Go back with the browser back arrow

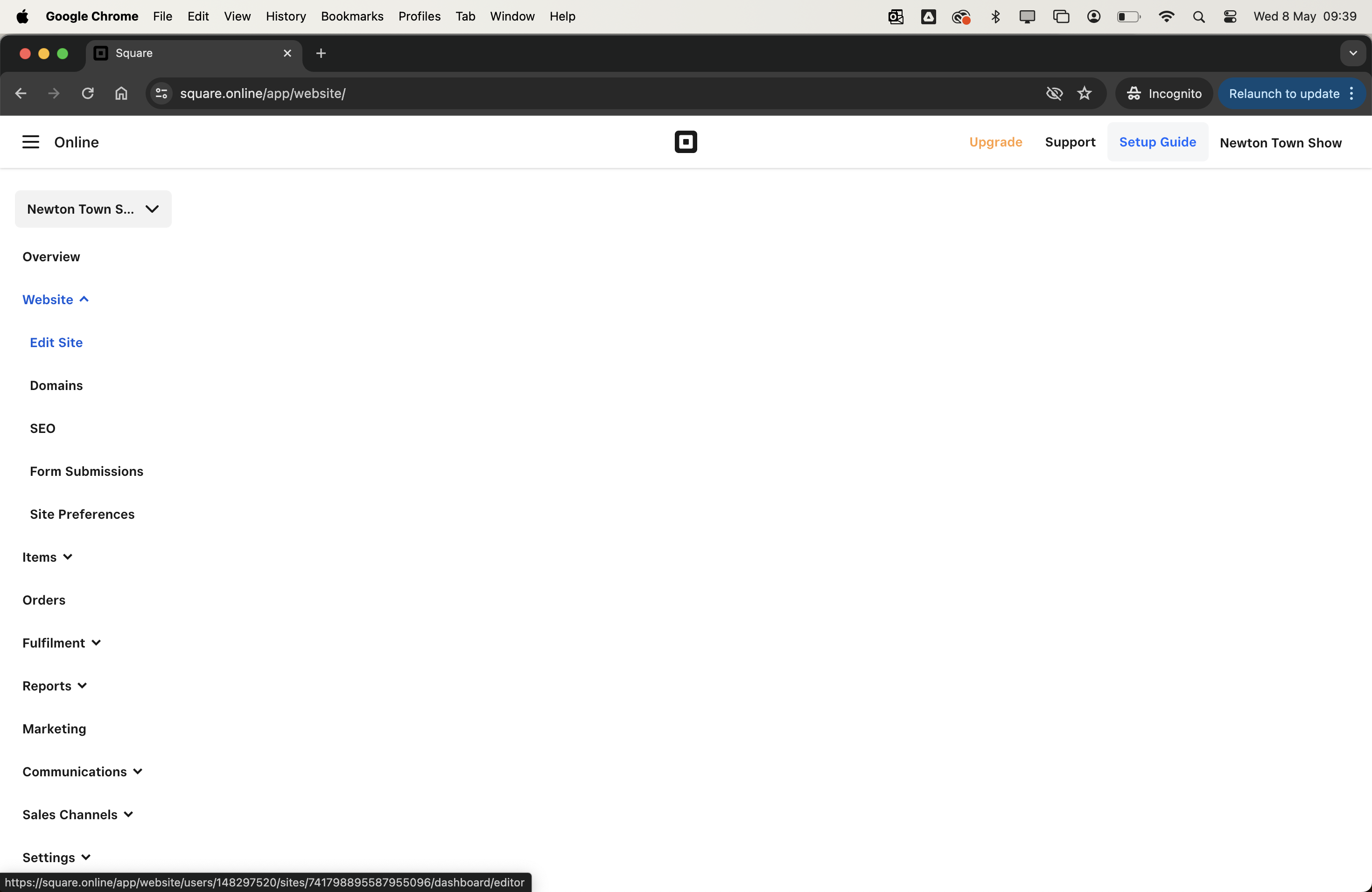(21, 93)
